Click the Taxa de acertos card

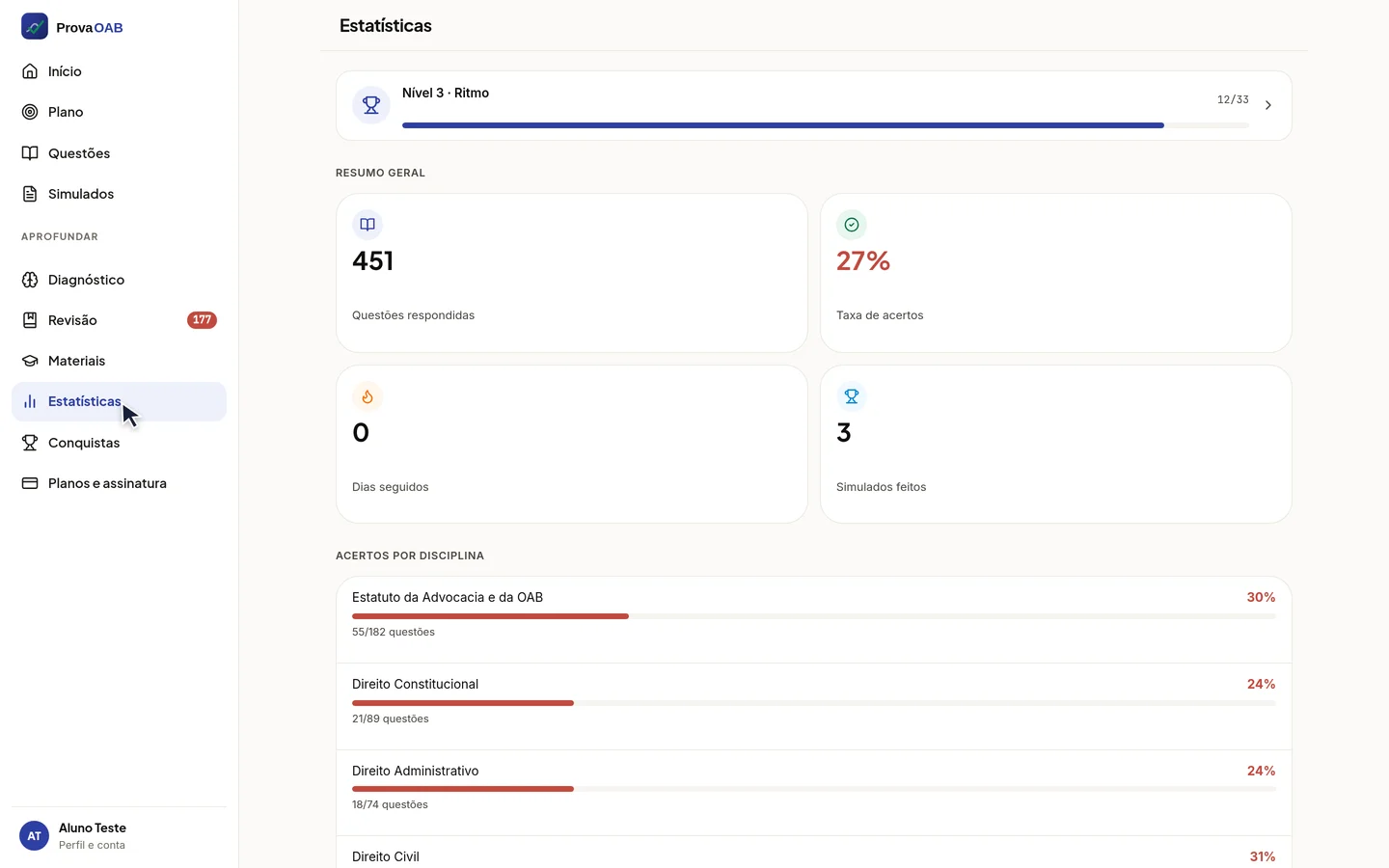tap(1056, 273)
